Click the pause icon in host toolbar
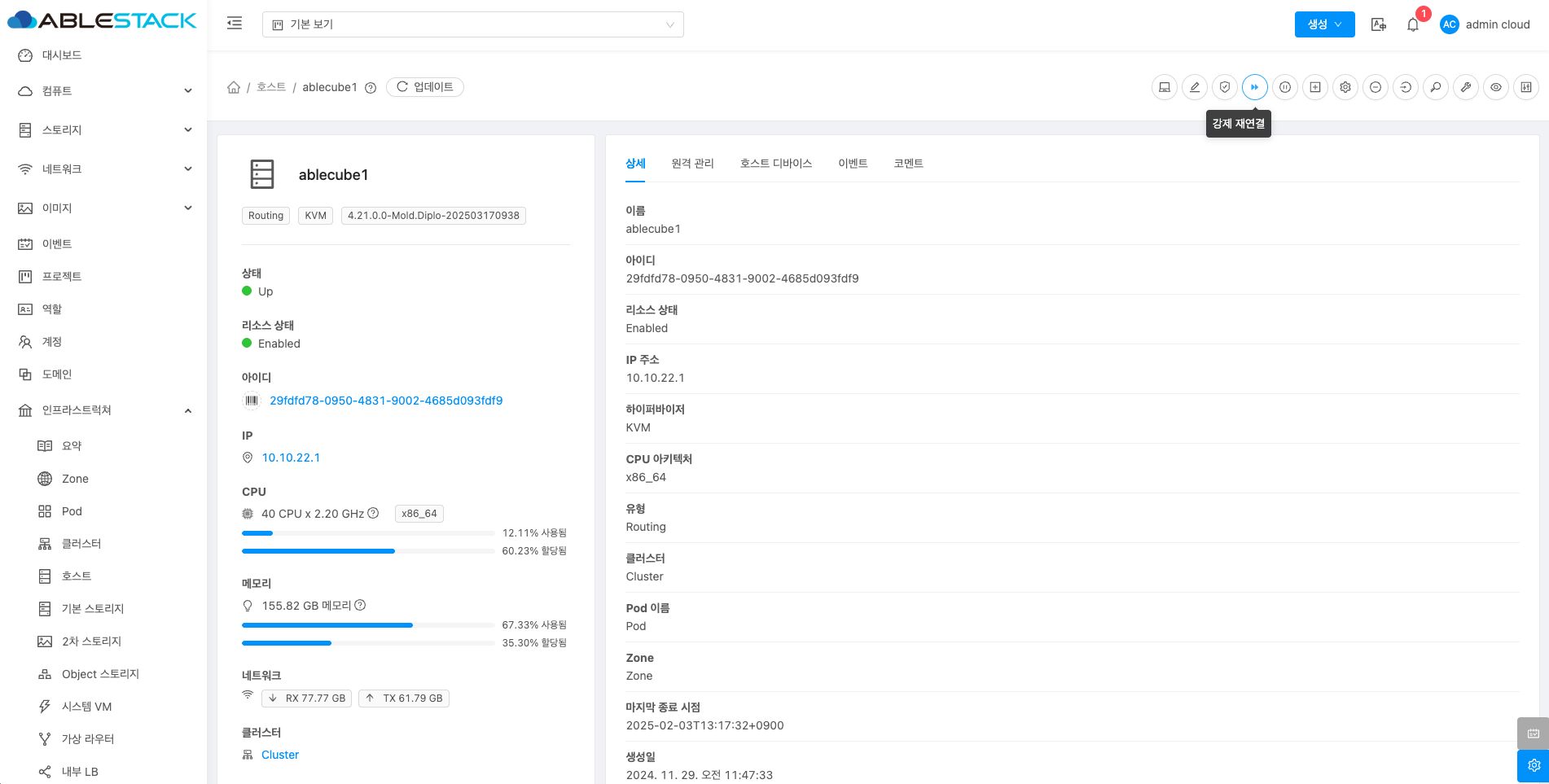Screen dimensions: 1549x784 pyautogui.click(x=1284, y=87)
